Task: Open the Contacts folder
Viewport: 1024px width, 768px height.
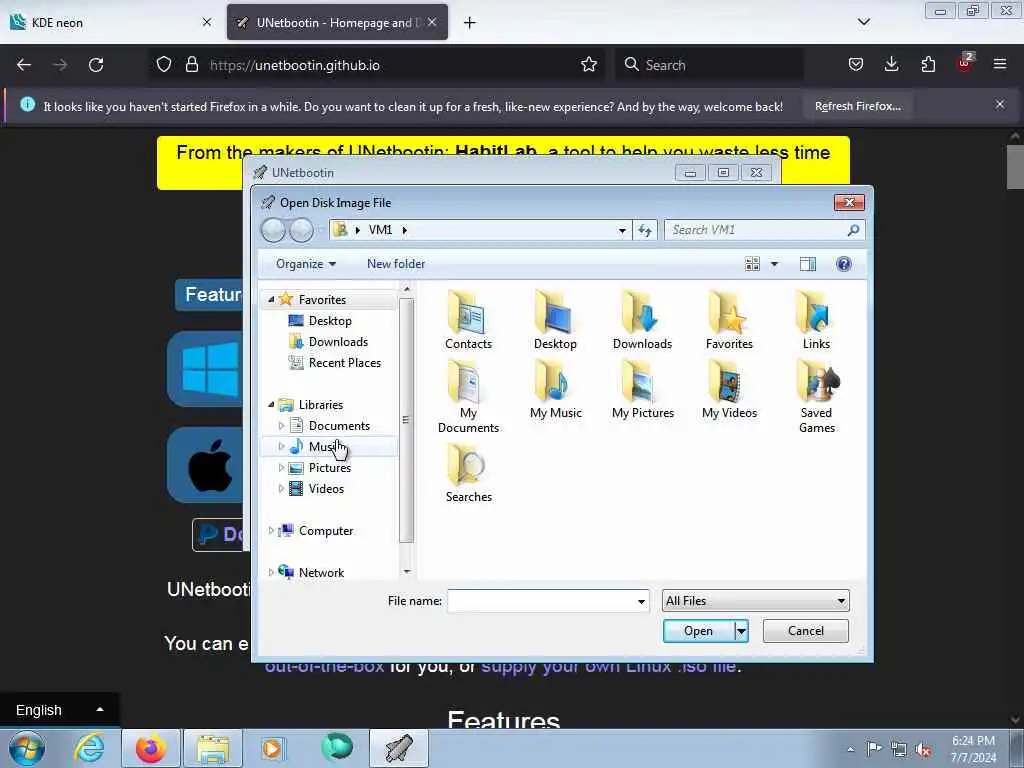Action: [x=468, y=321]
